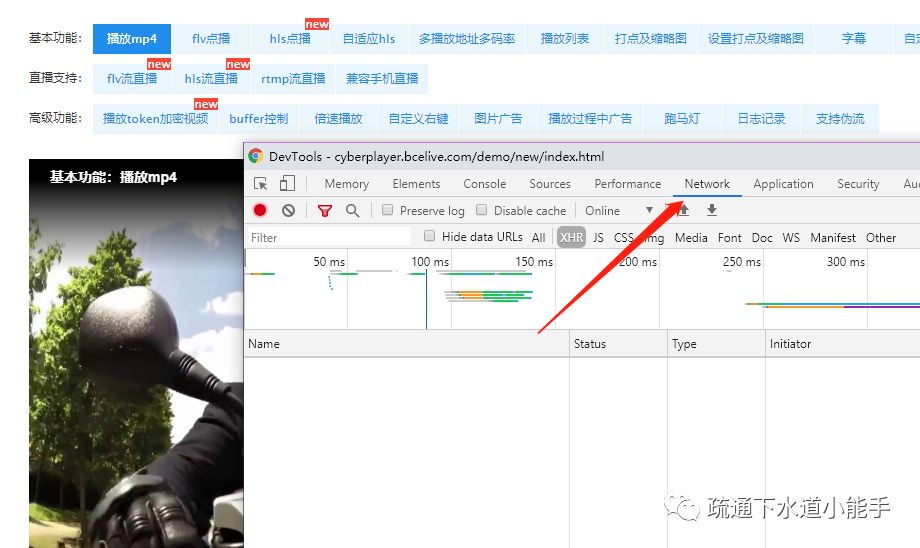Screen dimensions: 920x548
Task: Click the red record network log button
Action: pos(260,210)
